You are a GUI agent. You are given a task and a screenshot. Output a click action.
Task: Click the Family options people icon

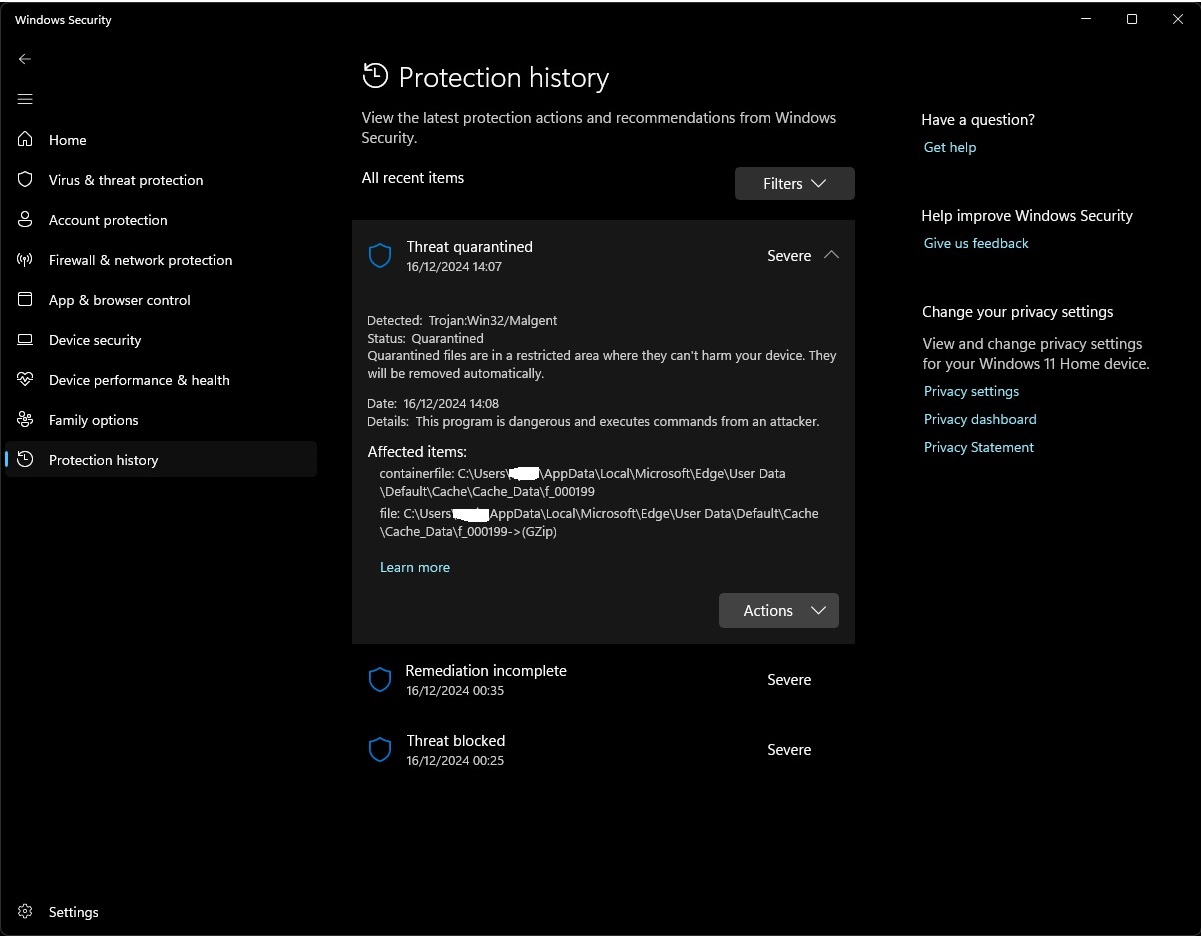[25, 420]
